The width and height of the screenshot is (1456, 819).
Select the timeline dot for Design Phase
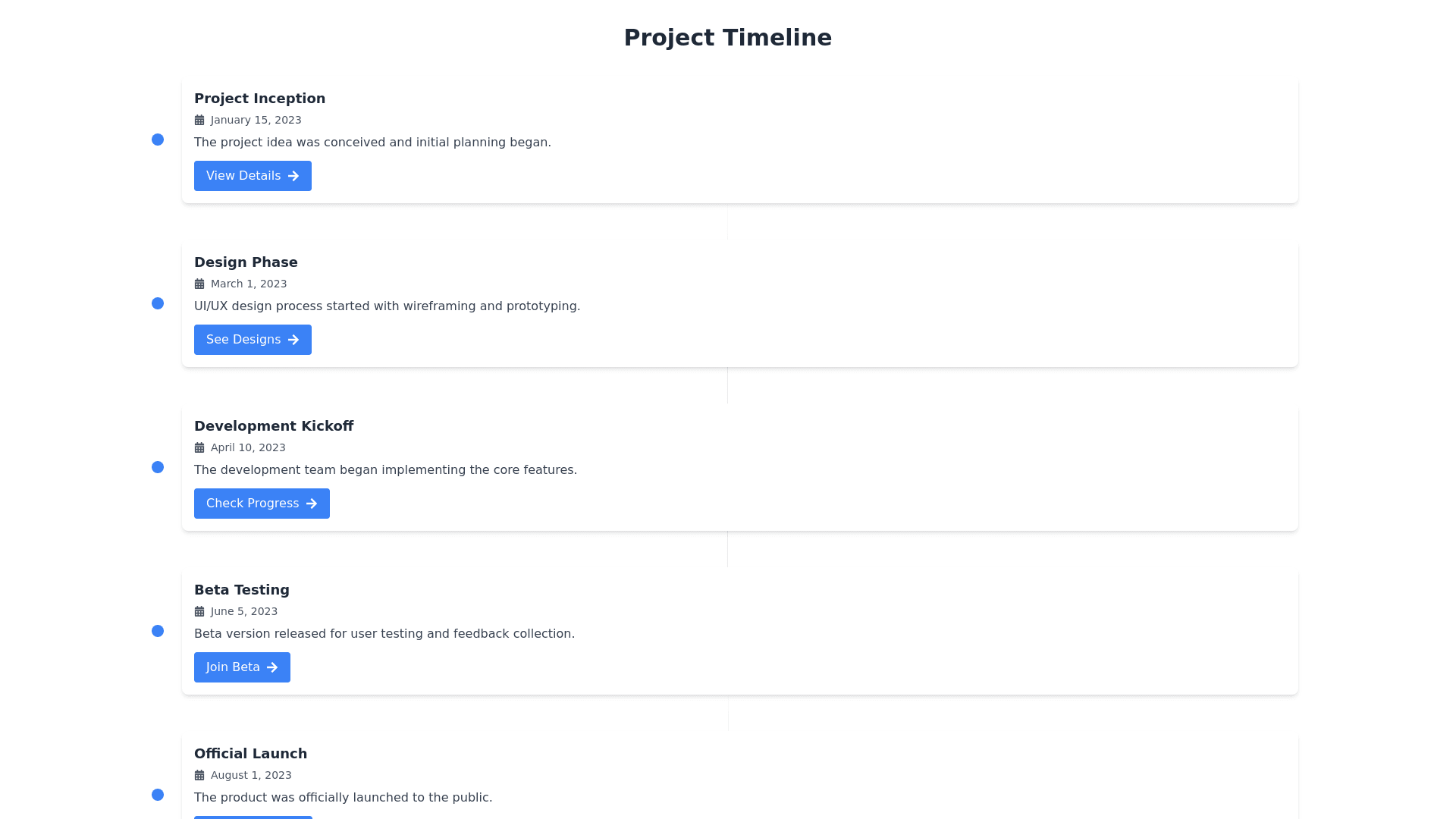tap(158, 303)
